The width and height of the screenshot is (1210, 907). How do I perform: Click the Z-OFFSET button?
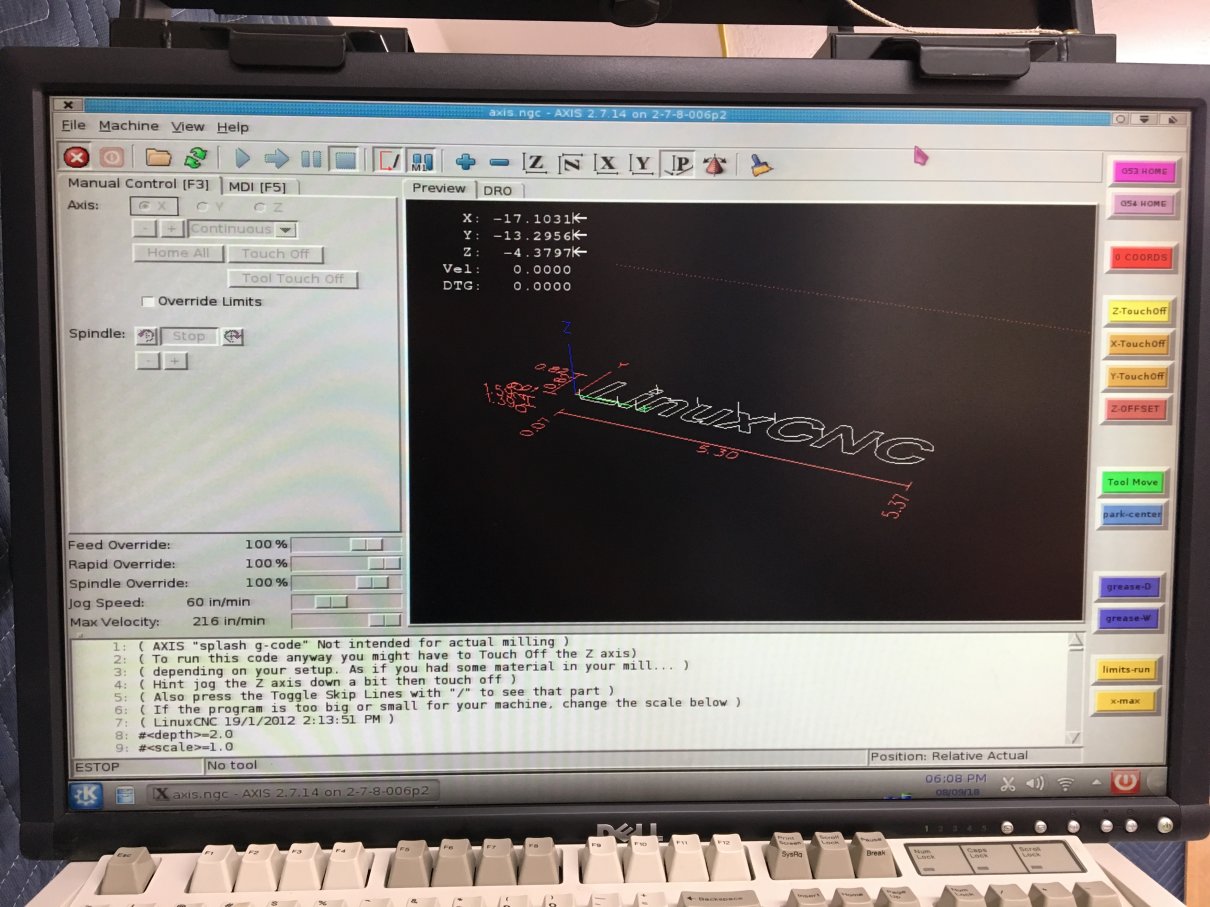point(1136,409)
